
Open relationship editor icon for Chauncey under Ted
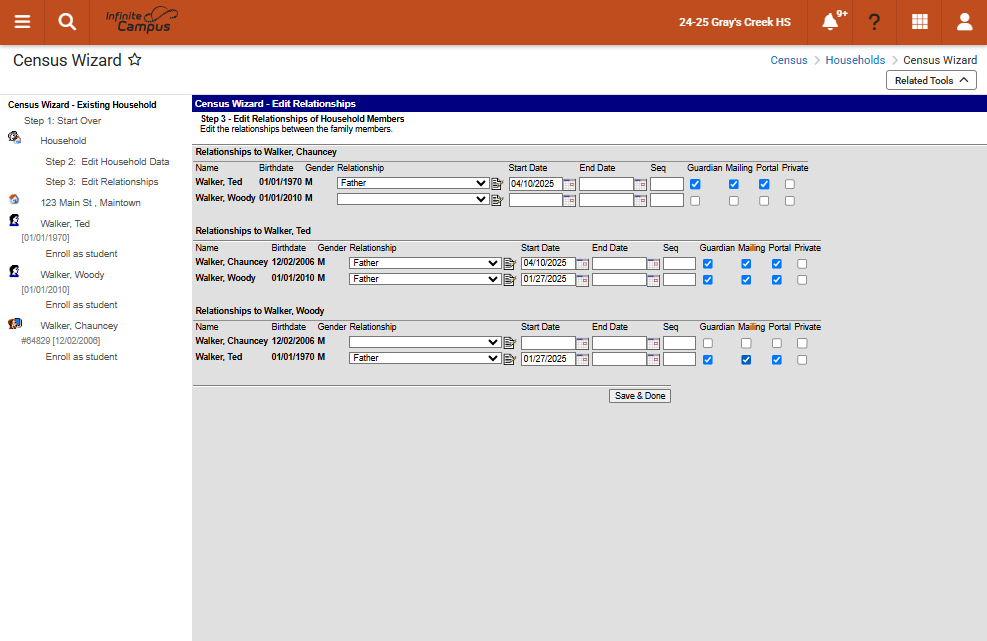(x=510, y=263)
